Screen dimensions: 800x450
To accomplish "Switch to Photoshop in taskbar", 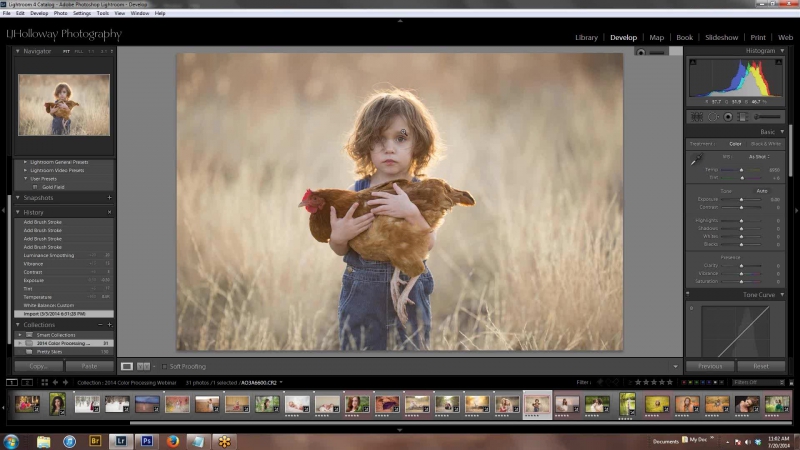I will click(147, 441).
